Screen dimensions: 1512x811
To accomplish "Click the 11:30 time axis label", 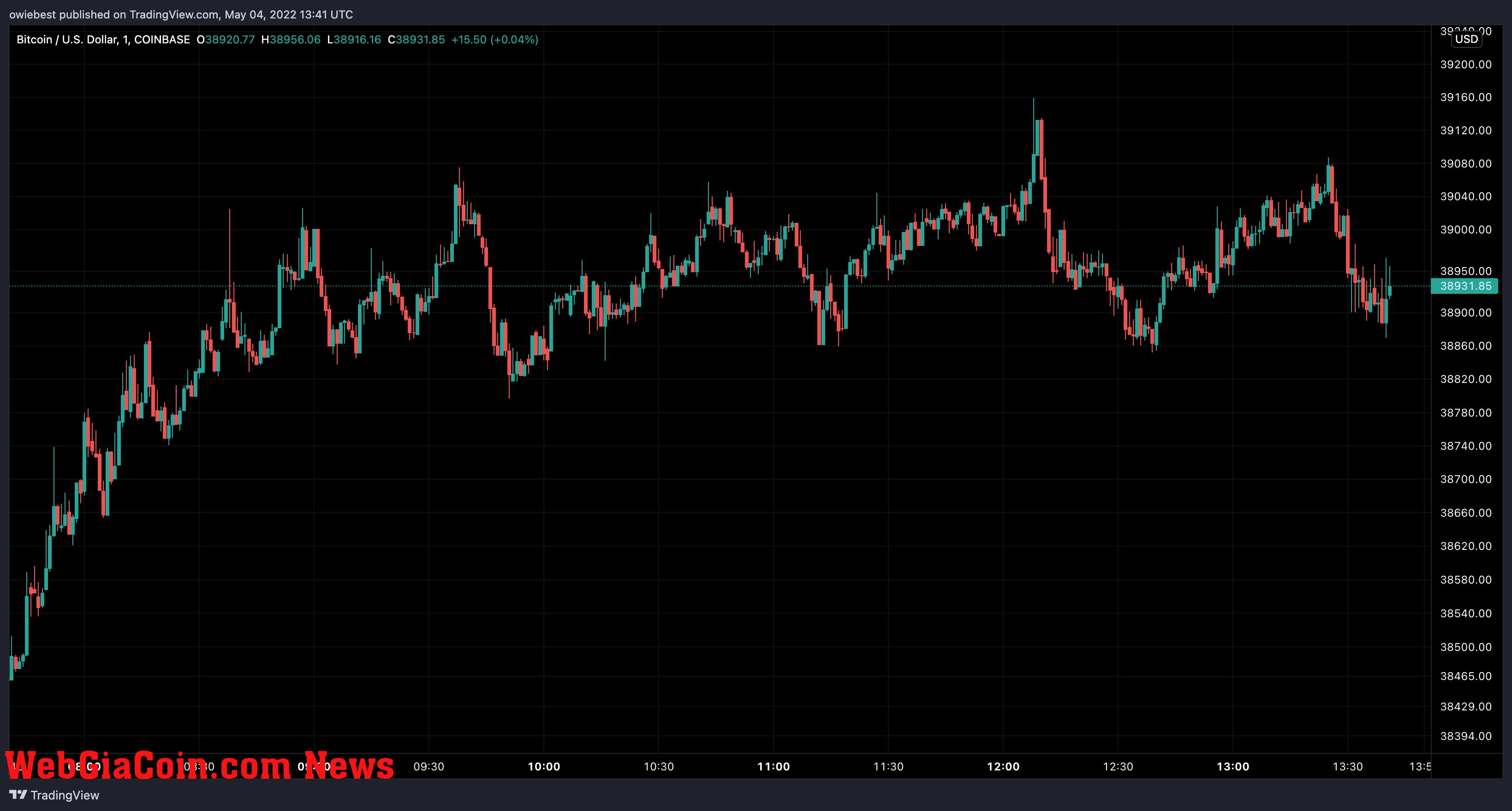I will 889,766.
